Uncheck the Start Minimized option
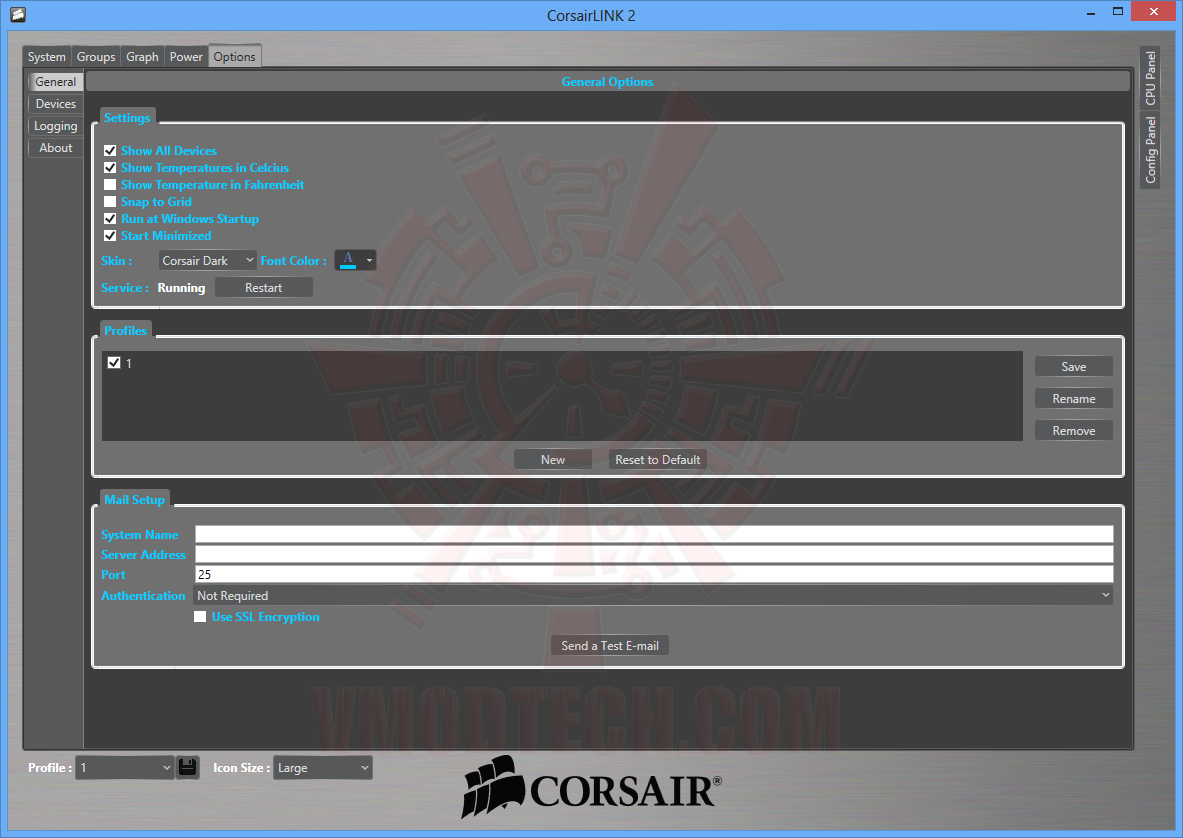The height and width of the screenshot is (838, 1183). (x=110, y=235)
